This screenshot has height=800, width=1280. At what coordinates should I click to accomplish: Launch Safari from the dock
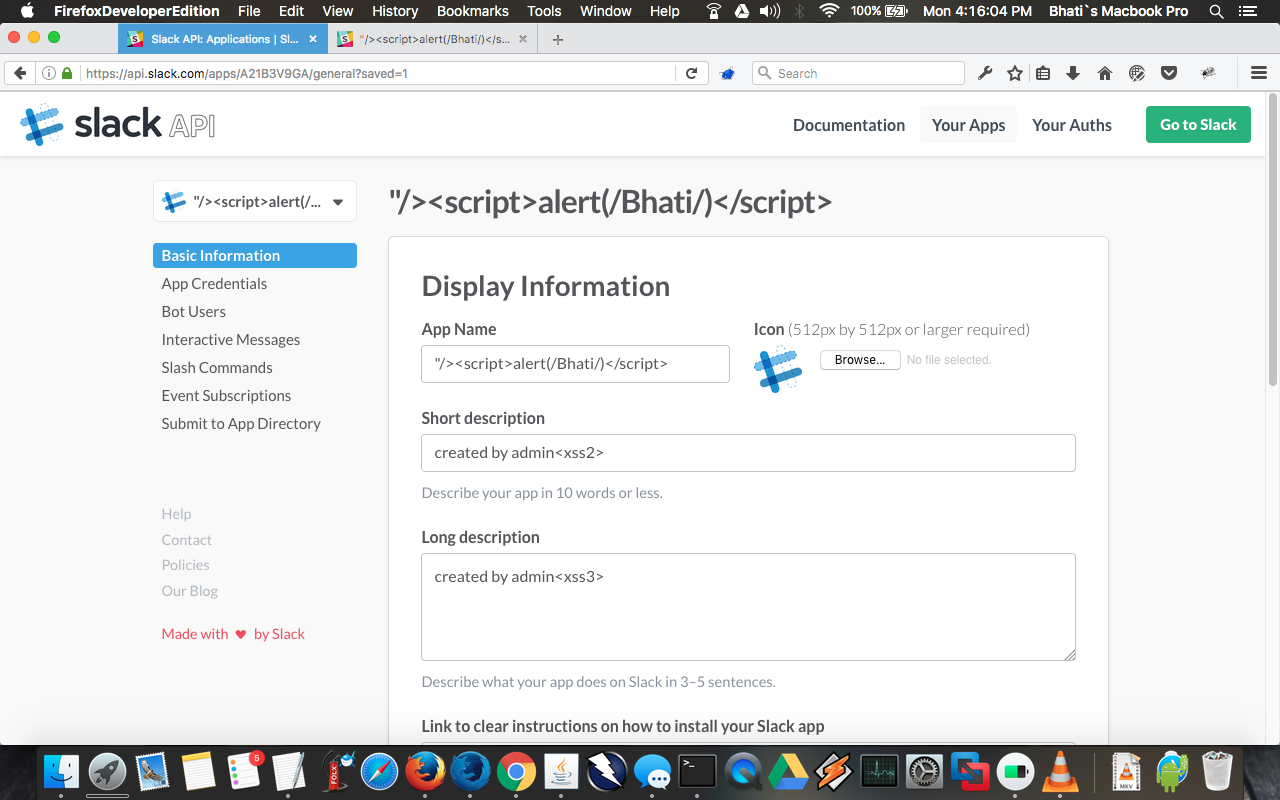[x=379, y=771]
